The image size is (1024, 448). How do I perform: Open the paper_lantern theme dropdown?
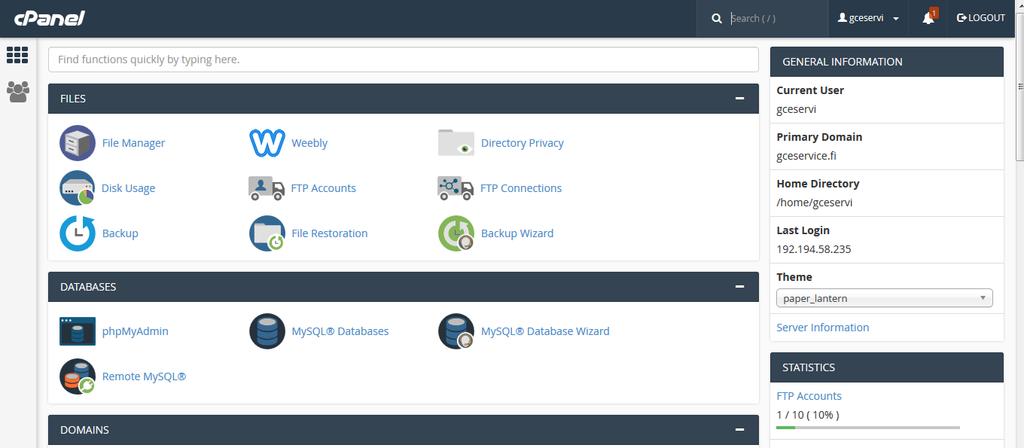(884, 298)
